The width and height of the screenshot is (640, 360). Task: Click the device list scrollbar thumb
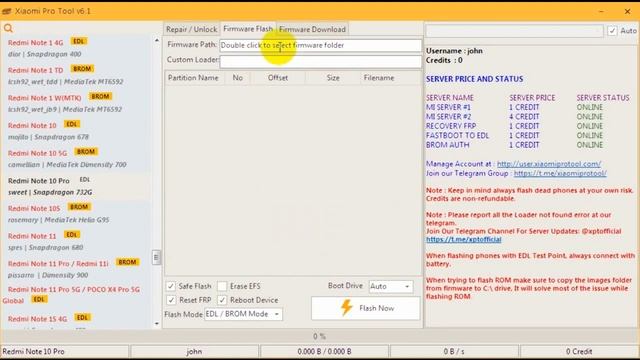156,257
